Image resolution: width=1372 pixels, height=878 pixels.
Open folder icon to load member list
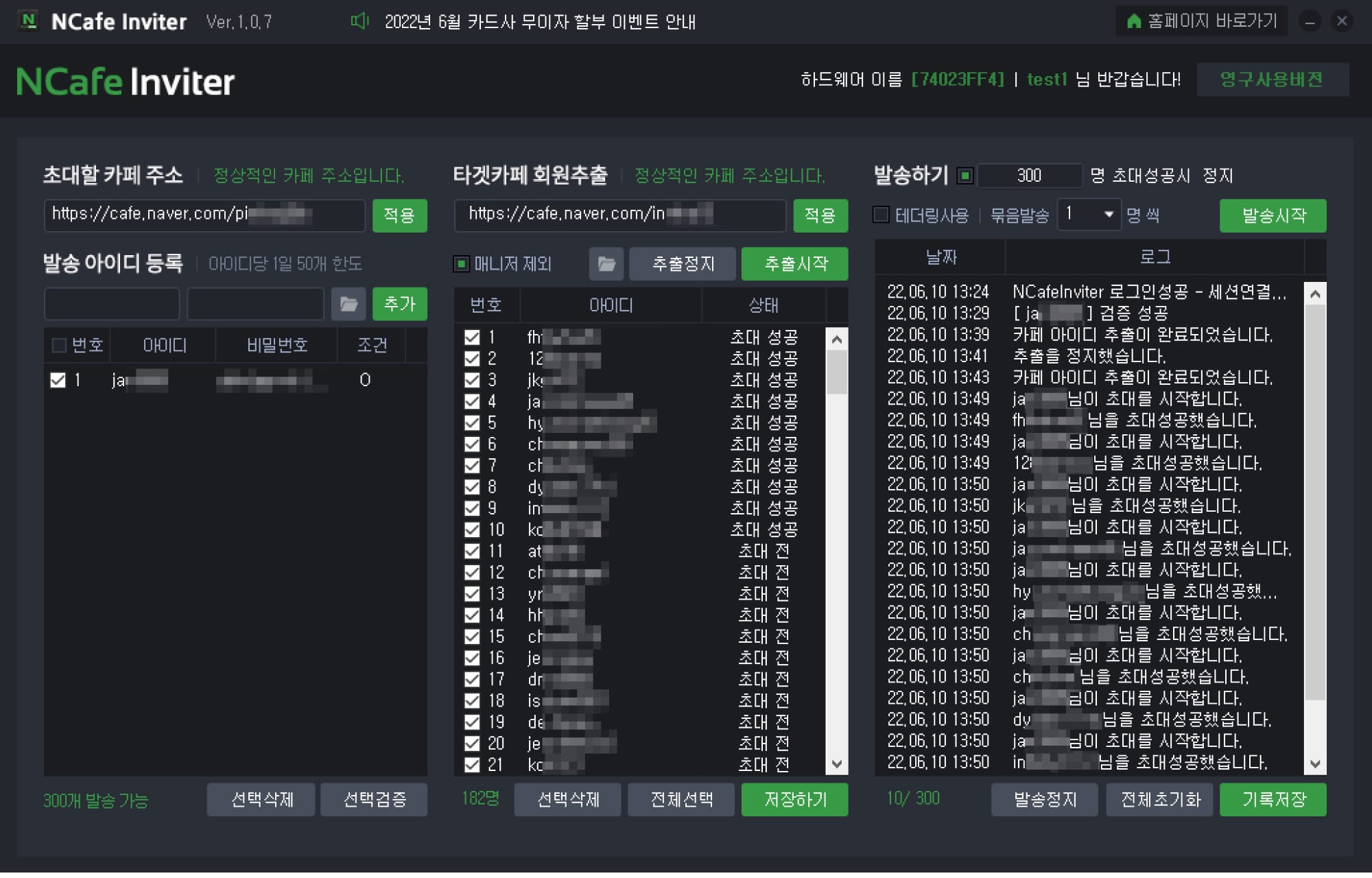tap(606, 264)
